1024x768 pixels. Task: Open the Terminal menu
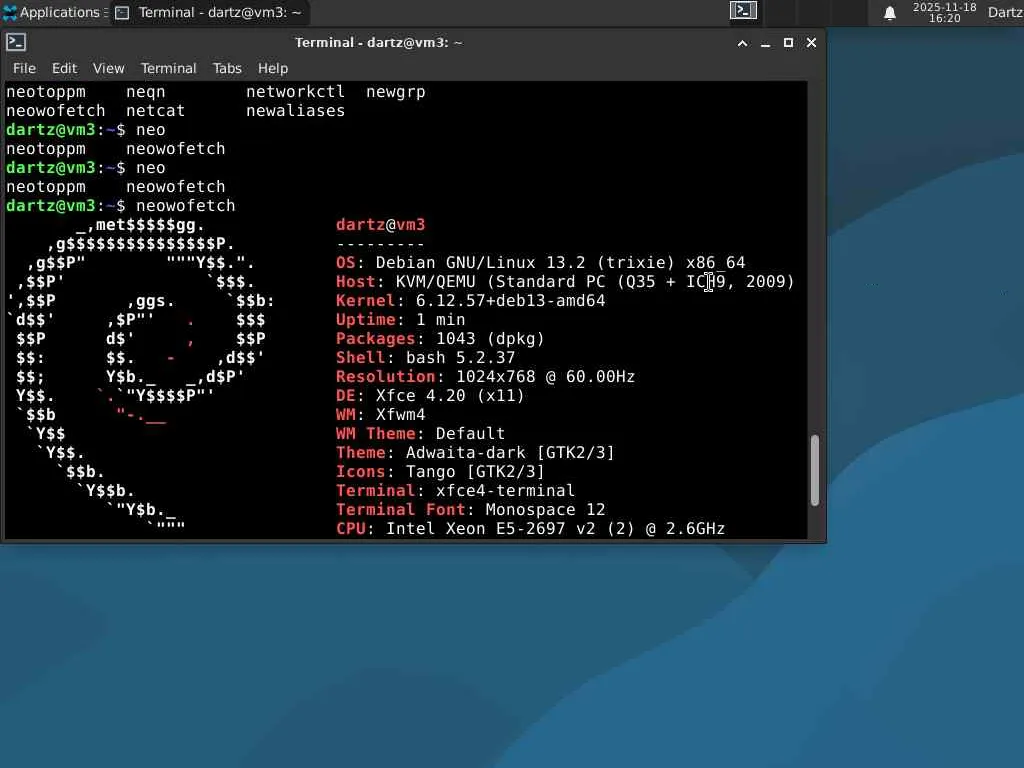(x=168, y=69)
